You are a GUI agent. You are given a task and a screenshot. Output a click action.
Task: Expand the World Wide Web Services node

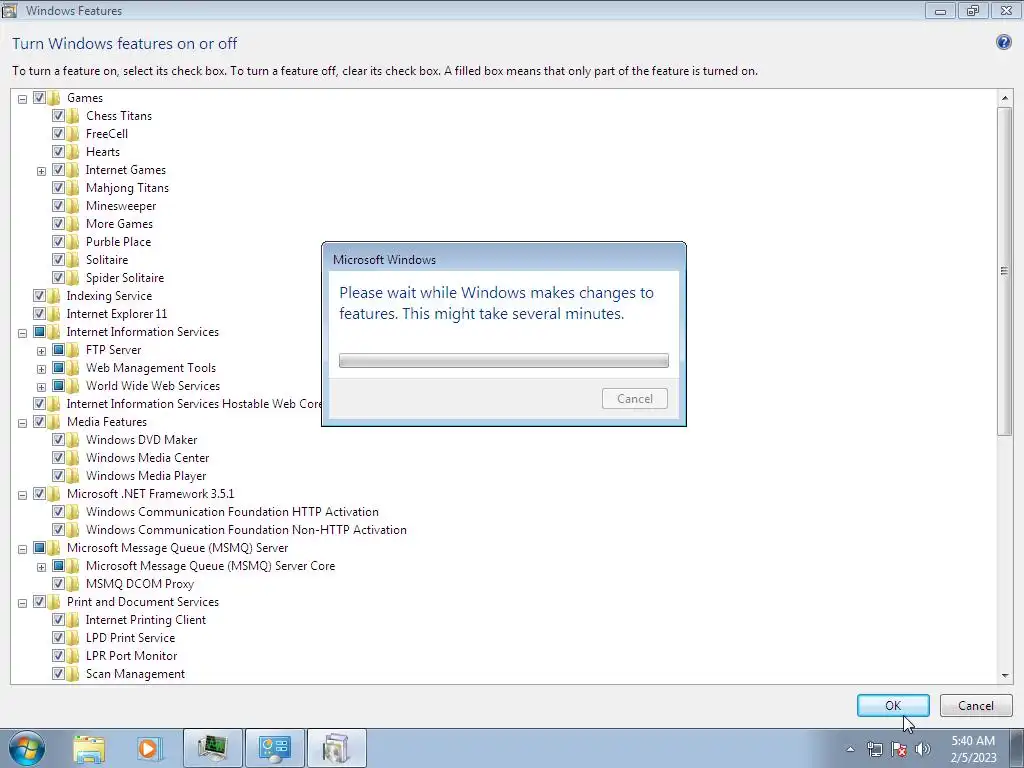pyautogui.click(x=41, y=387)
